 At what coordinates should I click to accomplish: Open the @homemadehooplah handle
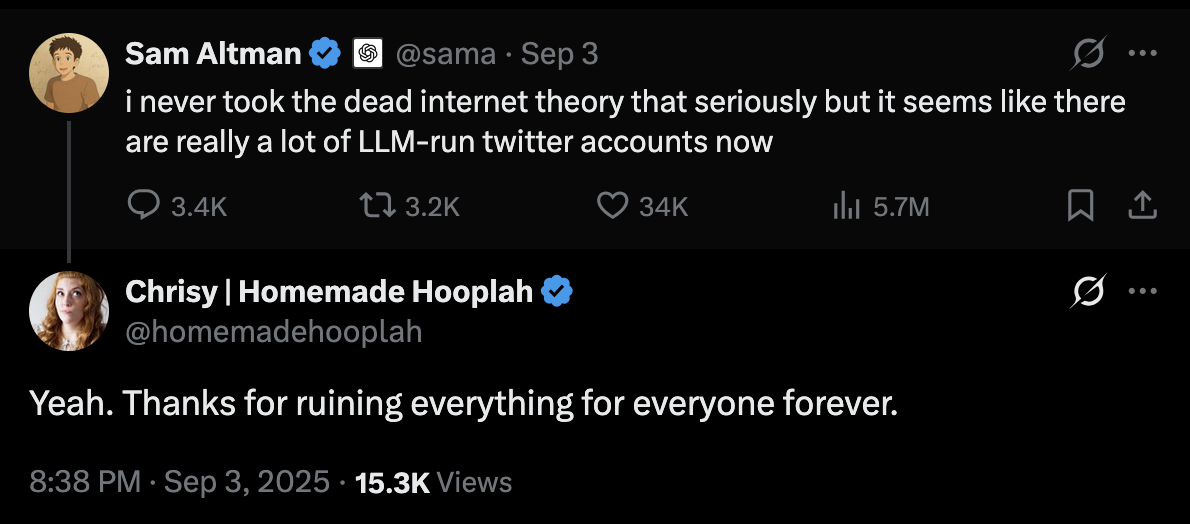[x=273, y=330]
